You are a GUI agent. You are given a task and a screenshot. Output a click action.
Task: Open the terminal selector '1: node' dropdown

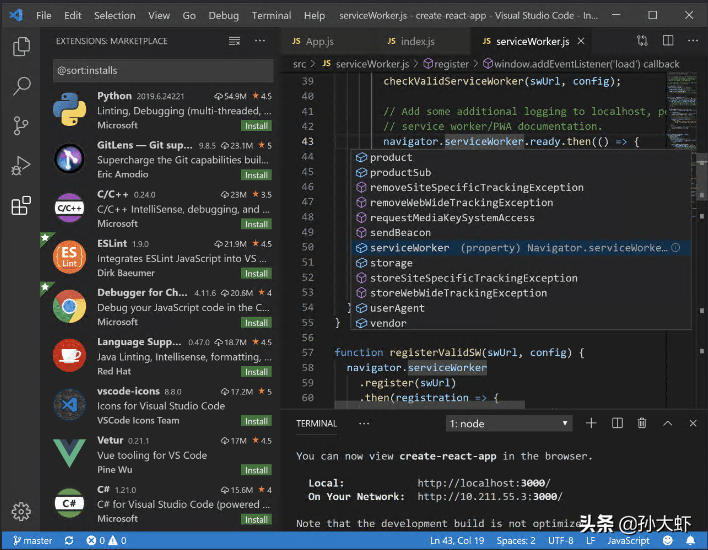(x=509, y=423)
